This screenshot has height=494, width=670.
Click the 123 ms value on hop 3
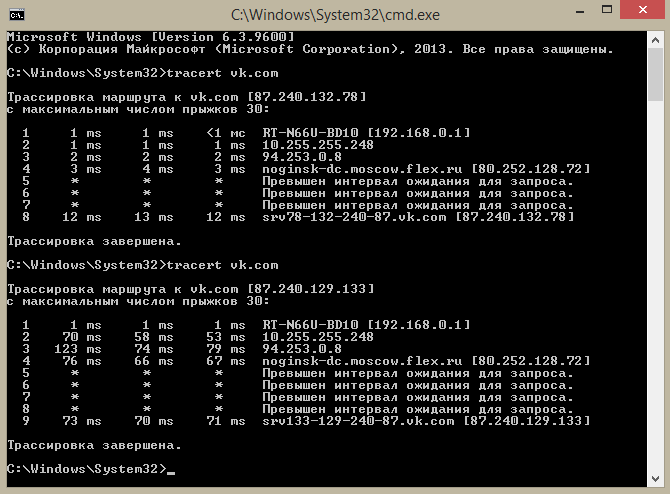78,349
